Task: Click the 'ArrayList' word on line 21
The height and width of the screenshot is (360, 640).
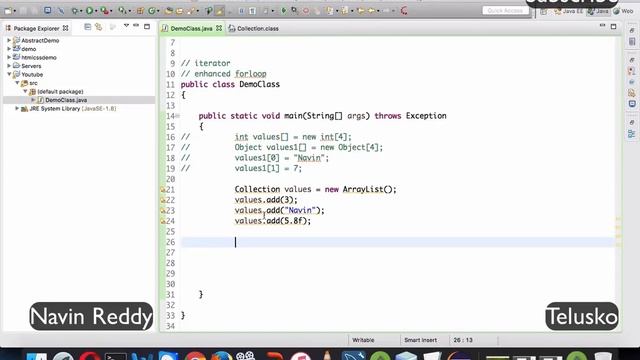Action: 363,189
